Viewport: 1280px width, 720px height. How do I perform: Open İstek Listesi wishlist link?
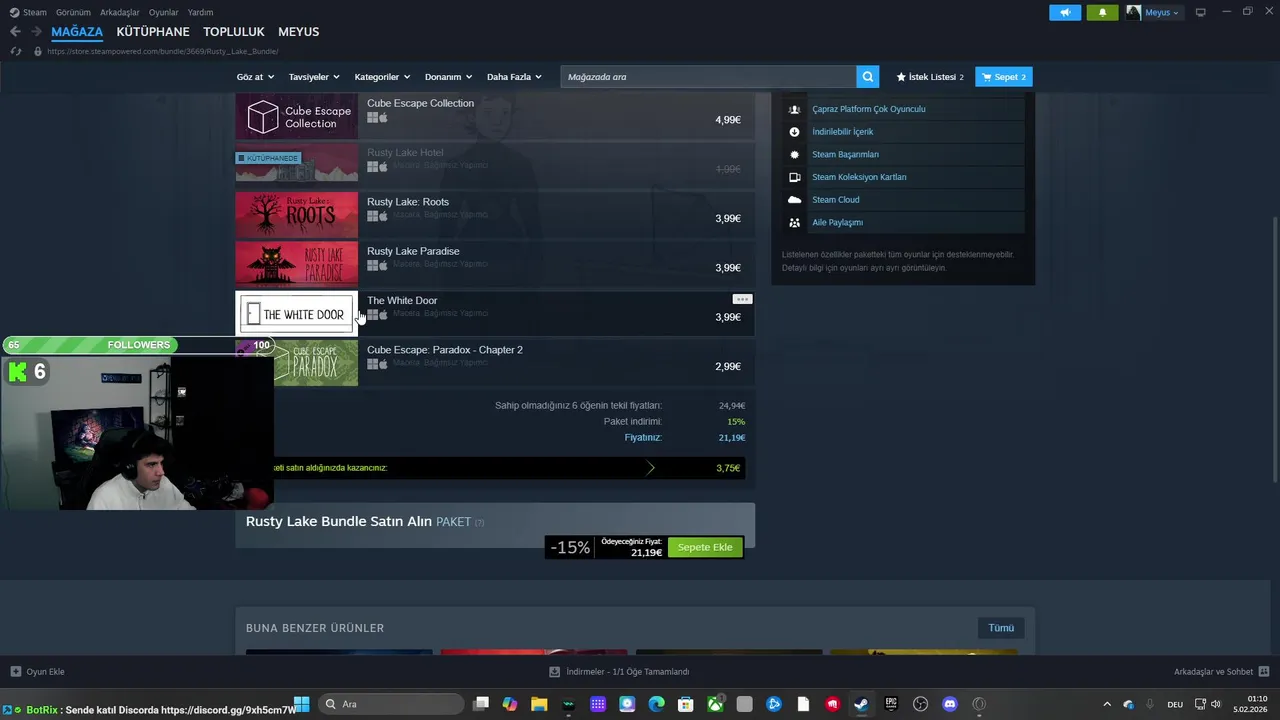pos(930,77)
